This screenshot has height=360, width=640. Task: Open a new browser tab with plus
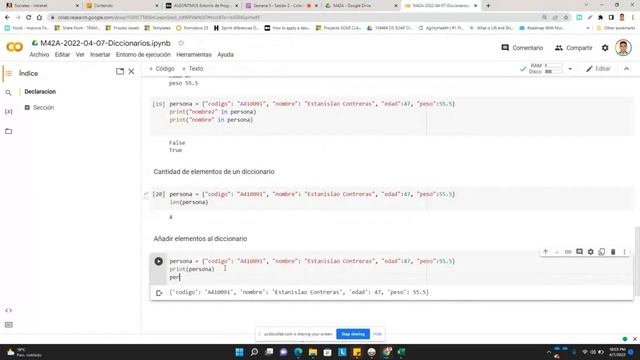coord(488,6)
